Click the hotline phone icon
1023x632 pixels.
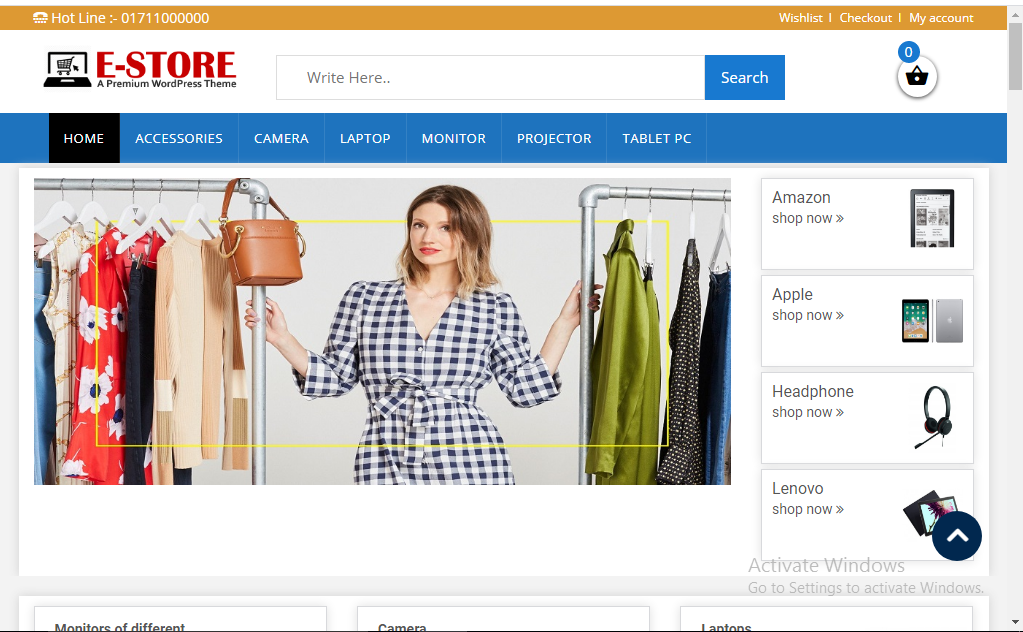pos(40,18)
